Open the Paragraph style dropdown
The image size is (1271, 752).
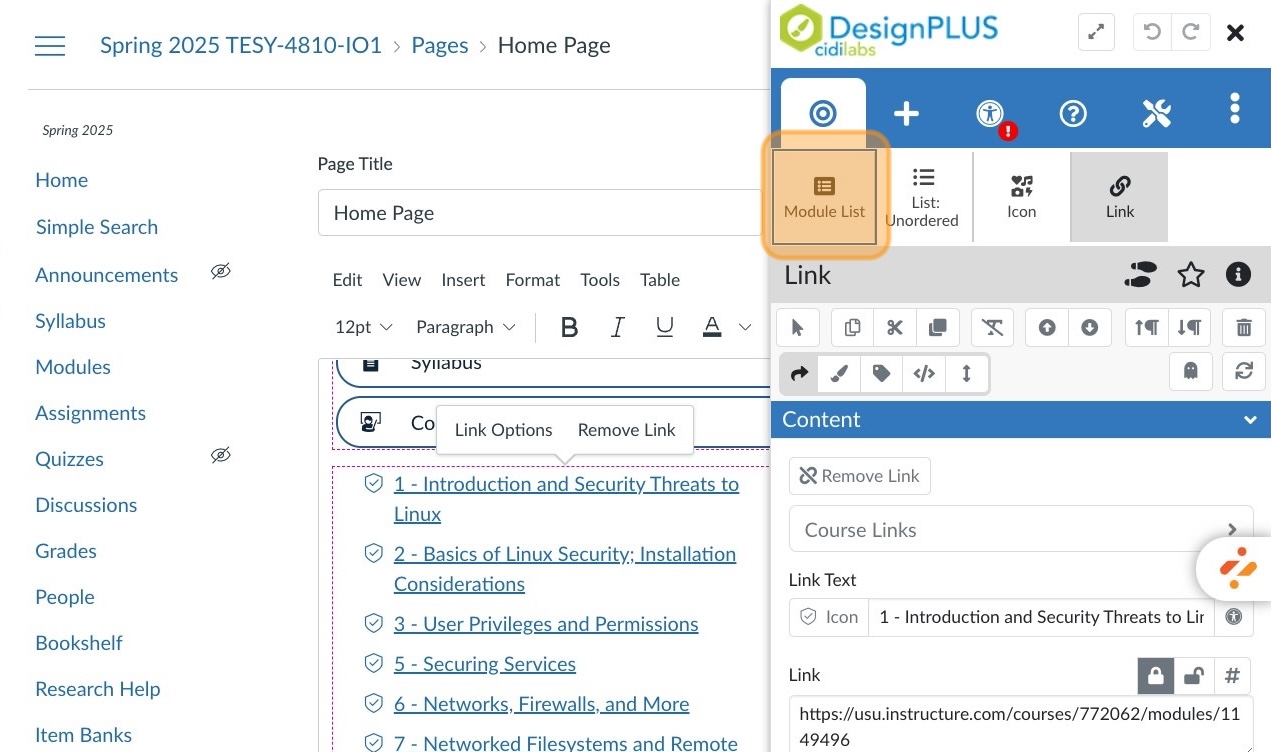(x=465, y=327)
